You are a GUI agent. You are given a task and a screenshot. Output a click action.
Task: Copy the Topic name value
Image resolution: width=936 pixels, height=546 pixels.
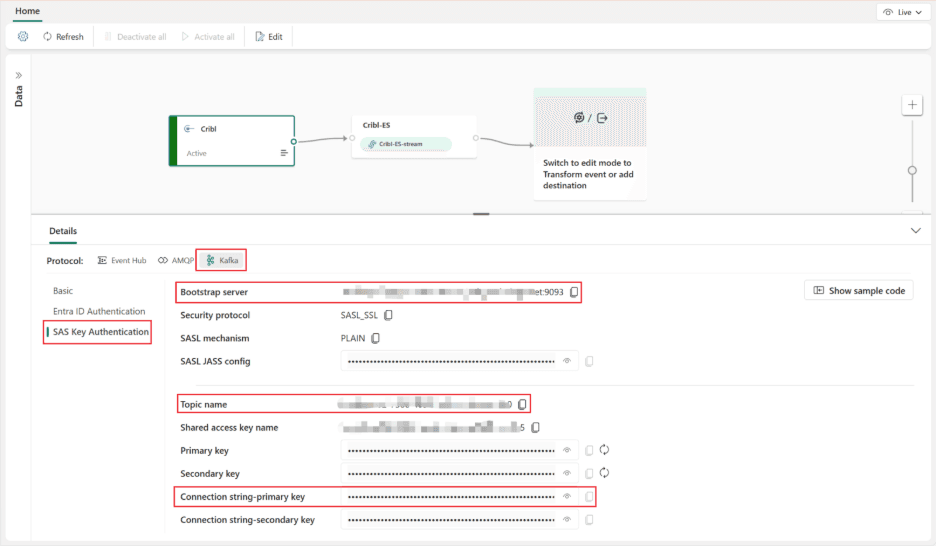(522, 404)
